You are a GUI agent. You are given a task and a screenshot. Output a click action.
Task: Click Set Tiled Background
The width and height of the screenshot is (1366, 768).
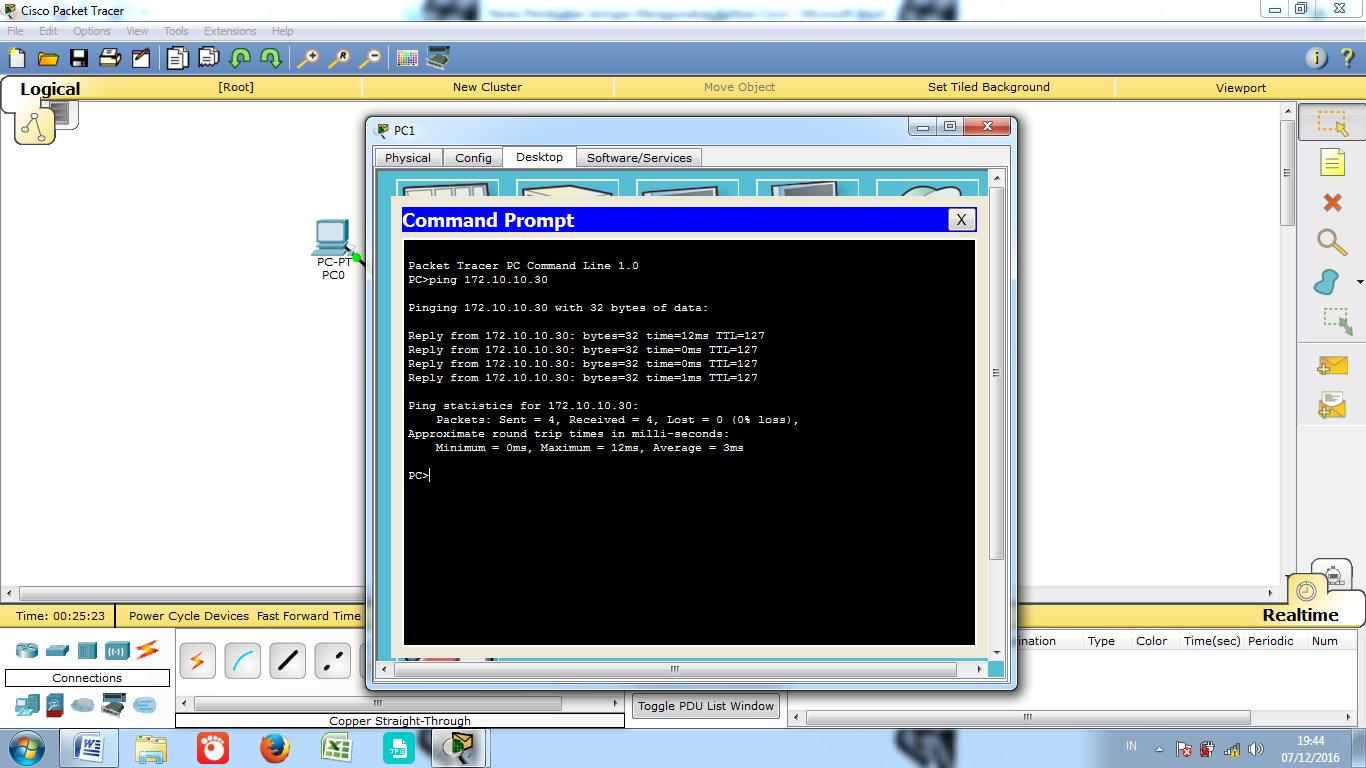tap(989, 87)
